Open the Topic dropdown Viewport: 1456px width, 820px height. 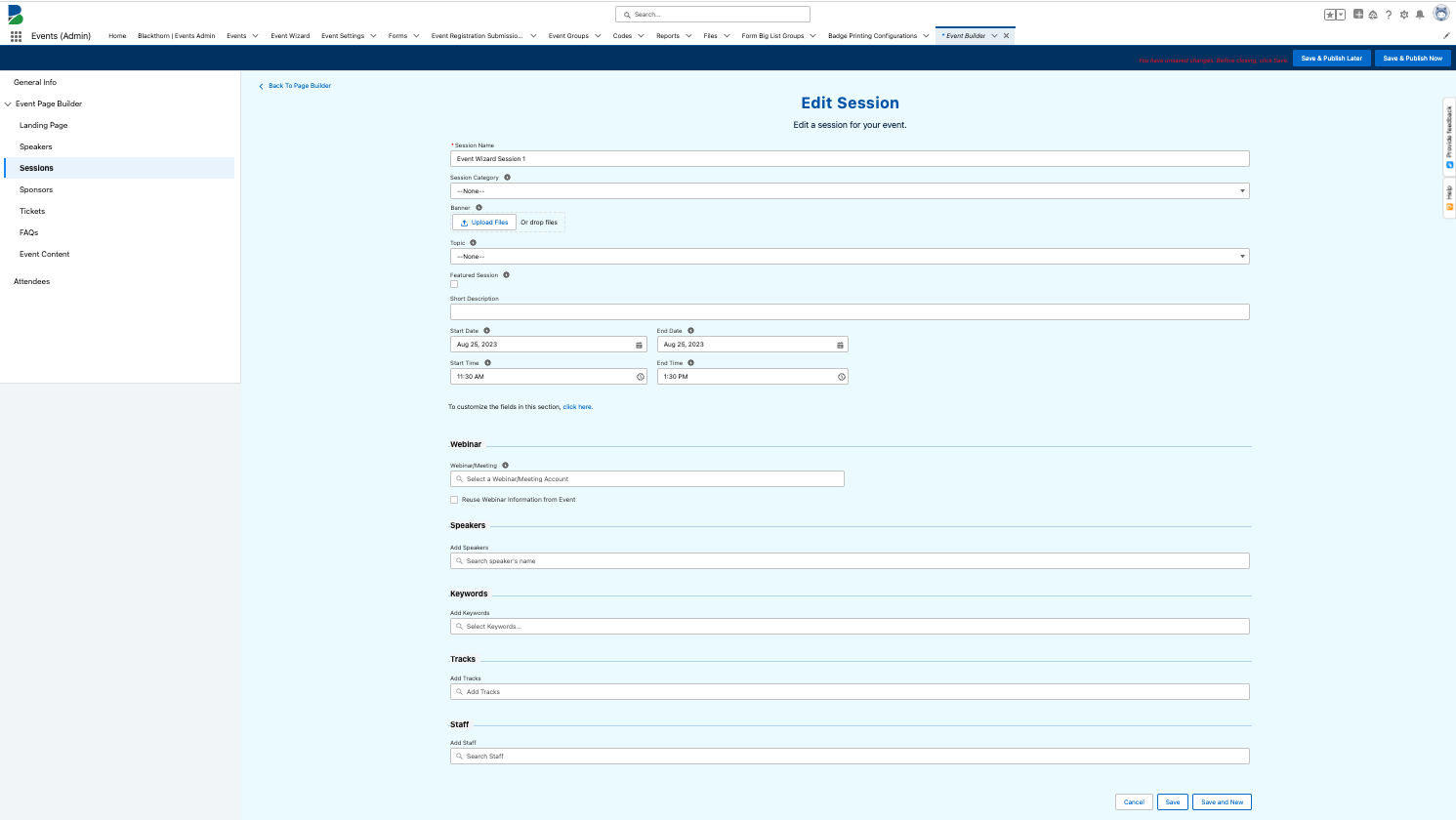pyautogui.click(x=850, y=257)
